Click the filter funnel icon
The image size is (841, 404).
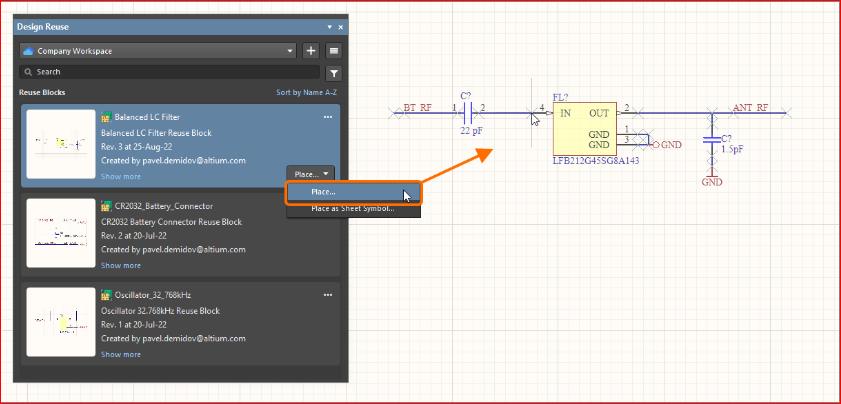tap(334, 73)
